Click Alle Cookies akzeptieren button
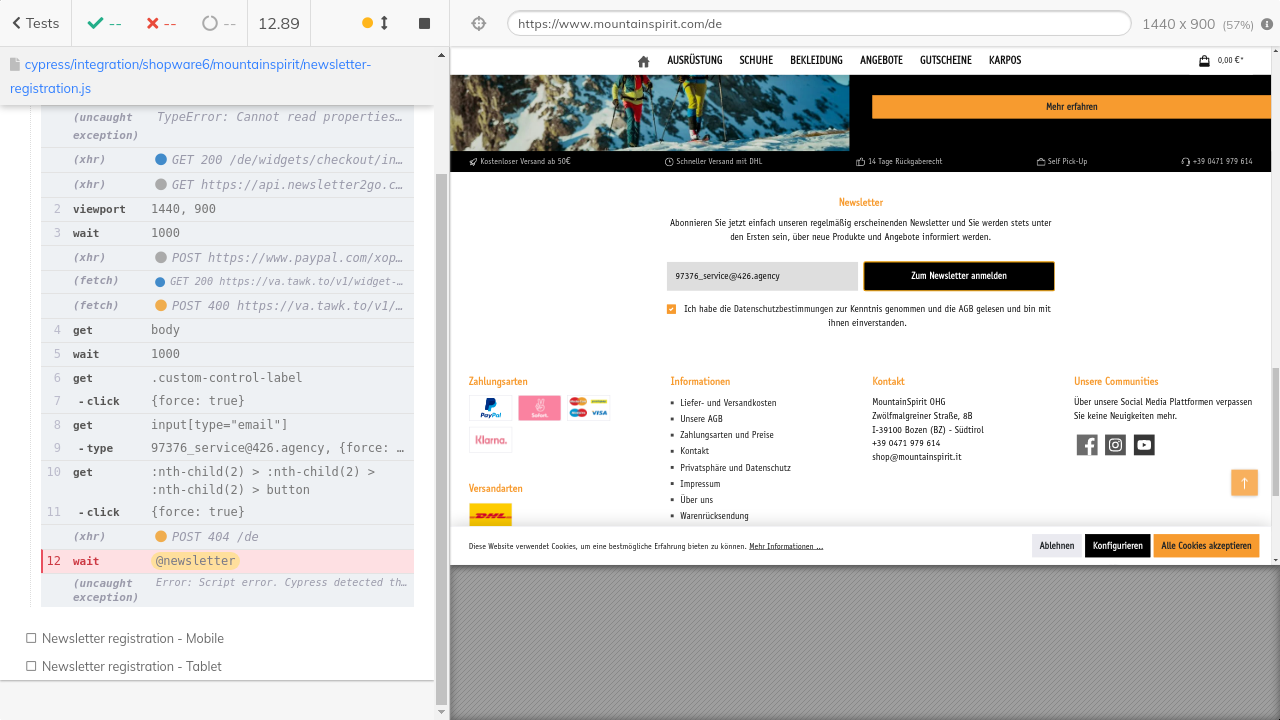 tap(1205, 546)
